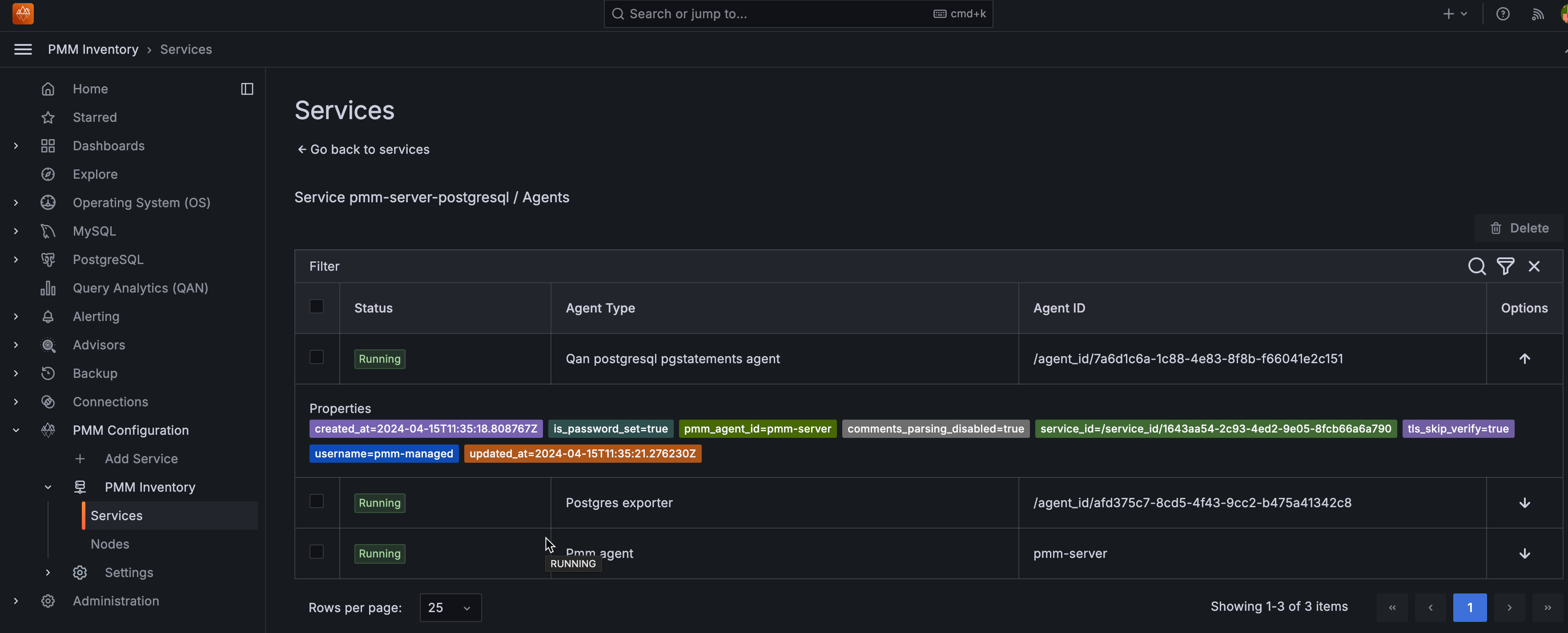Screen dimensions: 1568x633
Task: Select the Qan pgstatements agent checkbox
Action: (x=317, y=358)
